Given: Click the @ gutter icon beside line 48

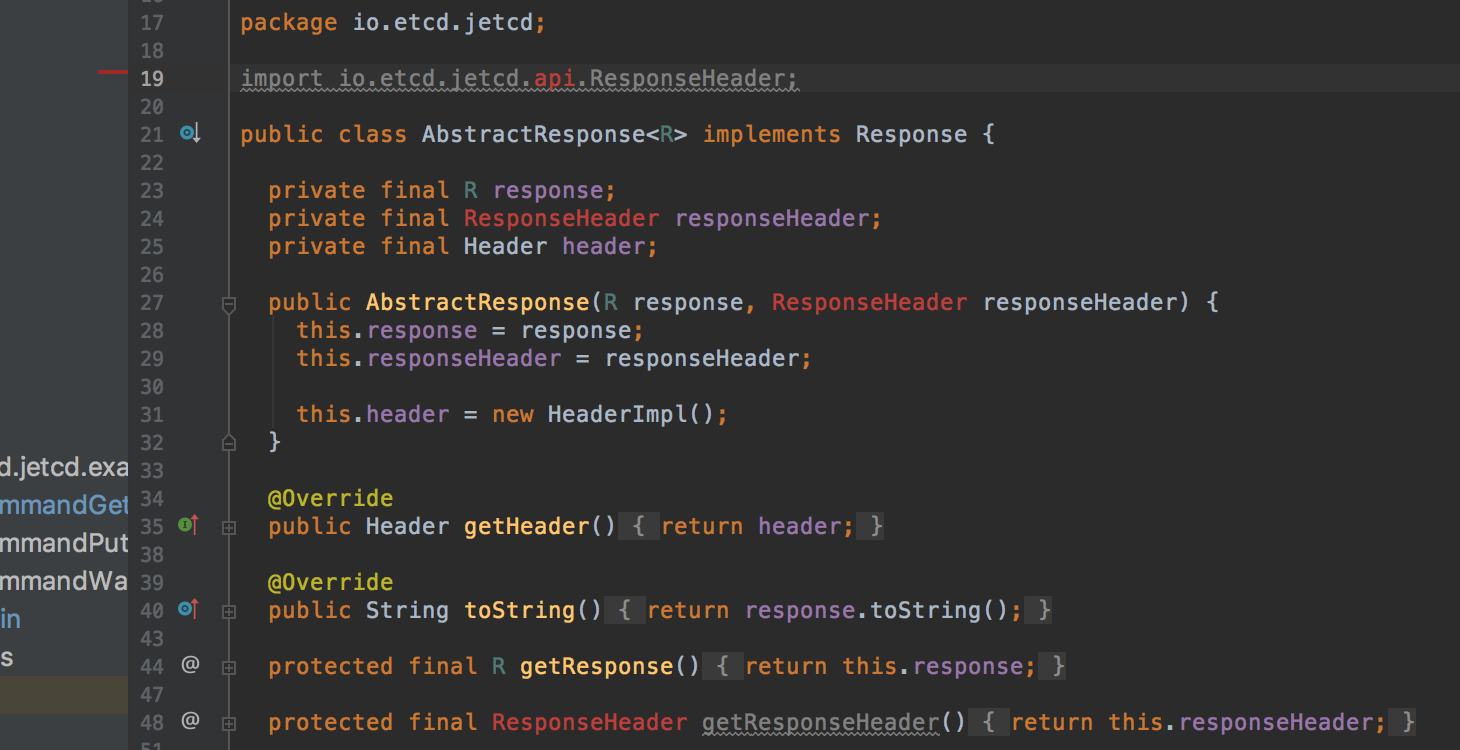Looking at the screenshot, I should click(190, 721).
